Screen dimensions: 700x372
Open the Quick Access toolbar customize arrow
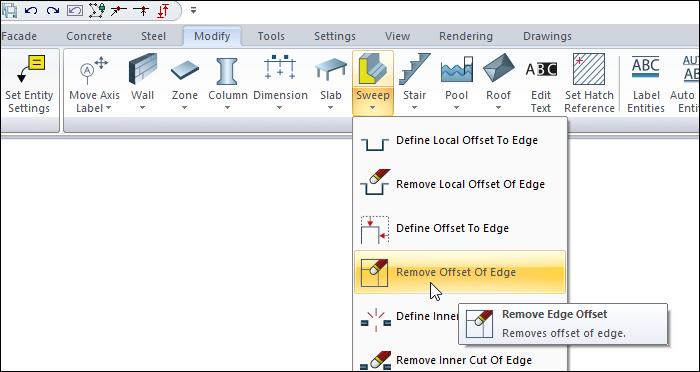point(193,10)
